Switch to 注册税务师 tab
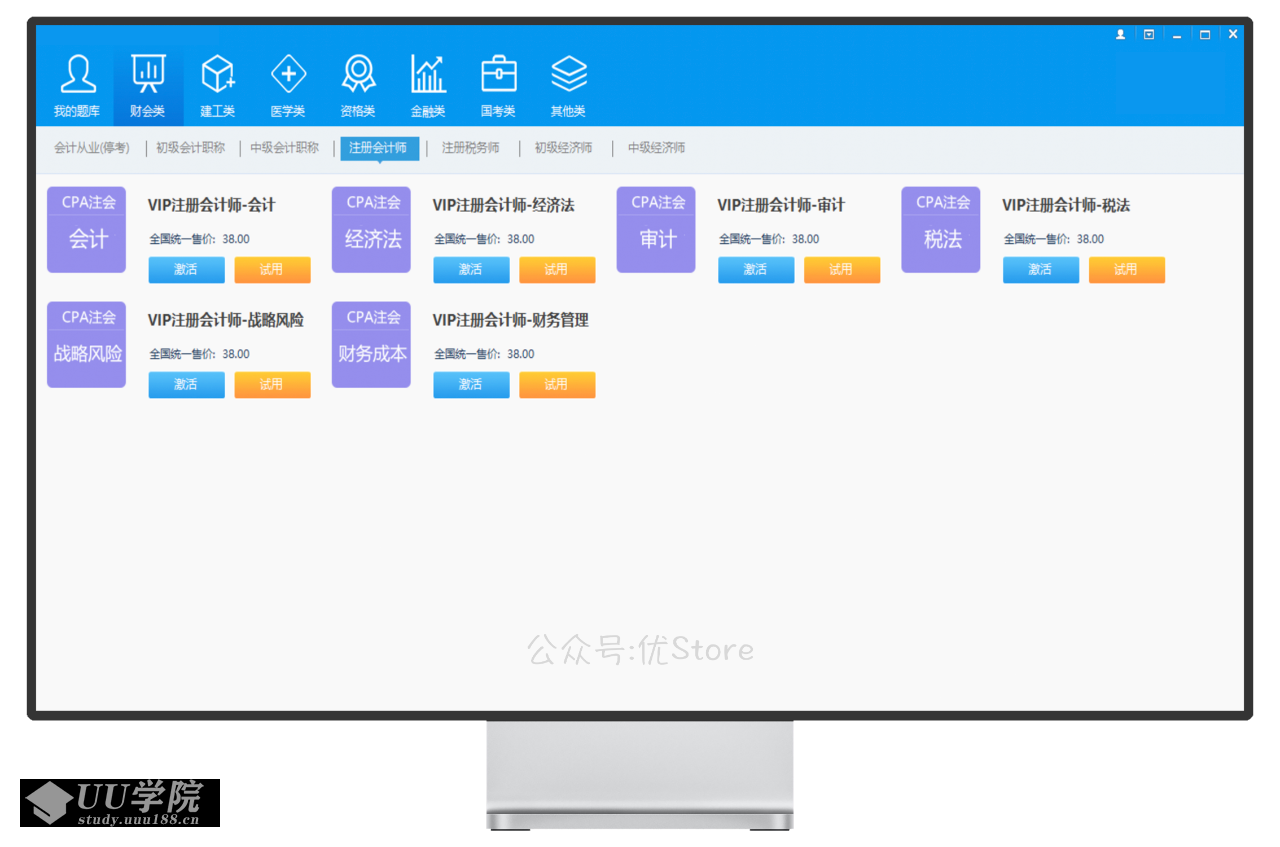The image size is (1280, 847). pyautogui.click(x=470, y=148)
